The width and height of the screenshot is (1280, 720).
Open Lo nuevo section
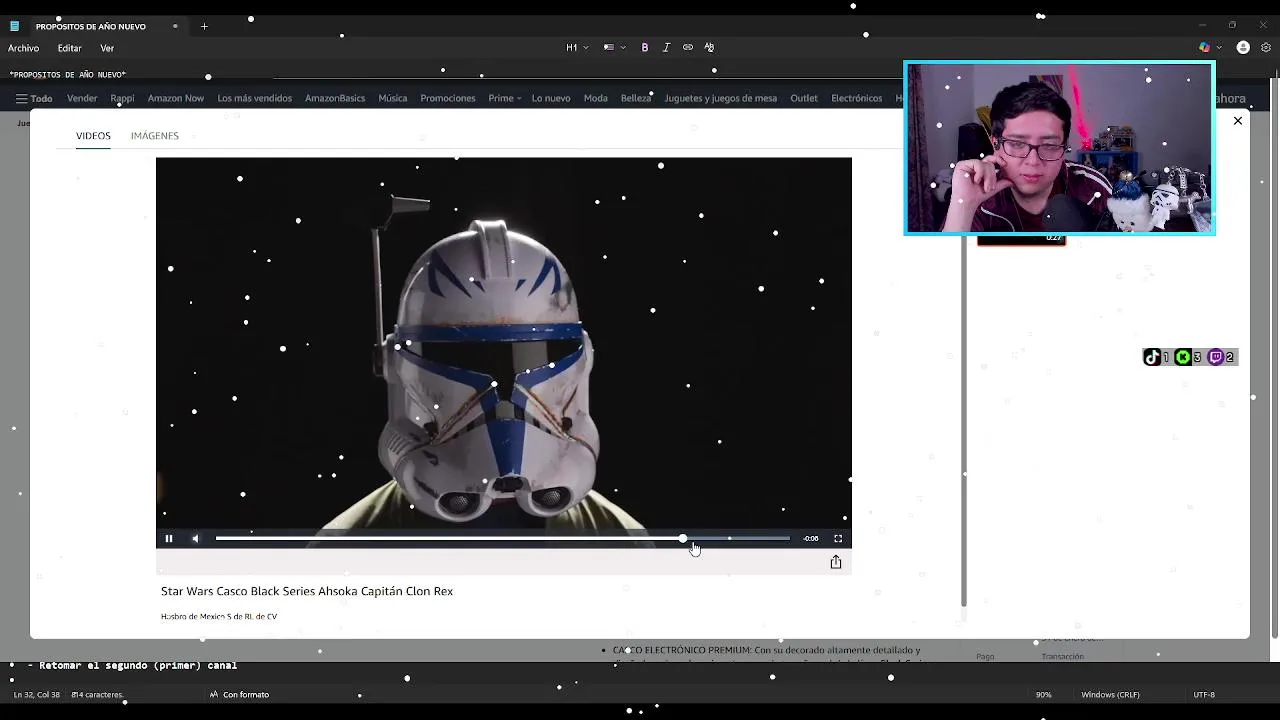pos(551,98)
